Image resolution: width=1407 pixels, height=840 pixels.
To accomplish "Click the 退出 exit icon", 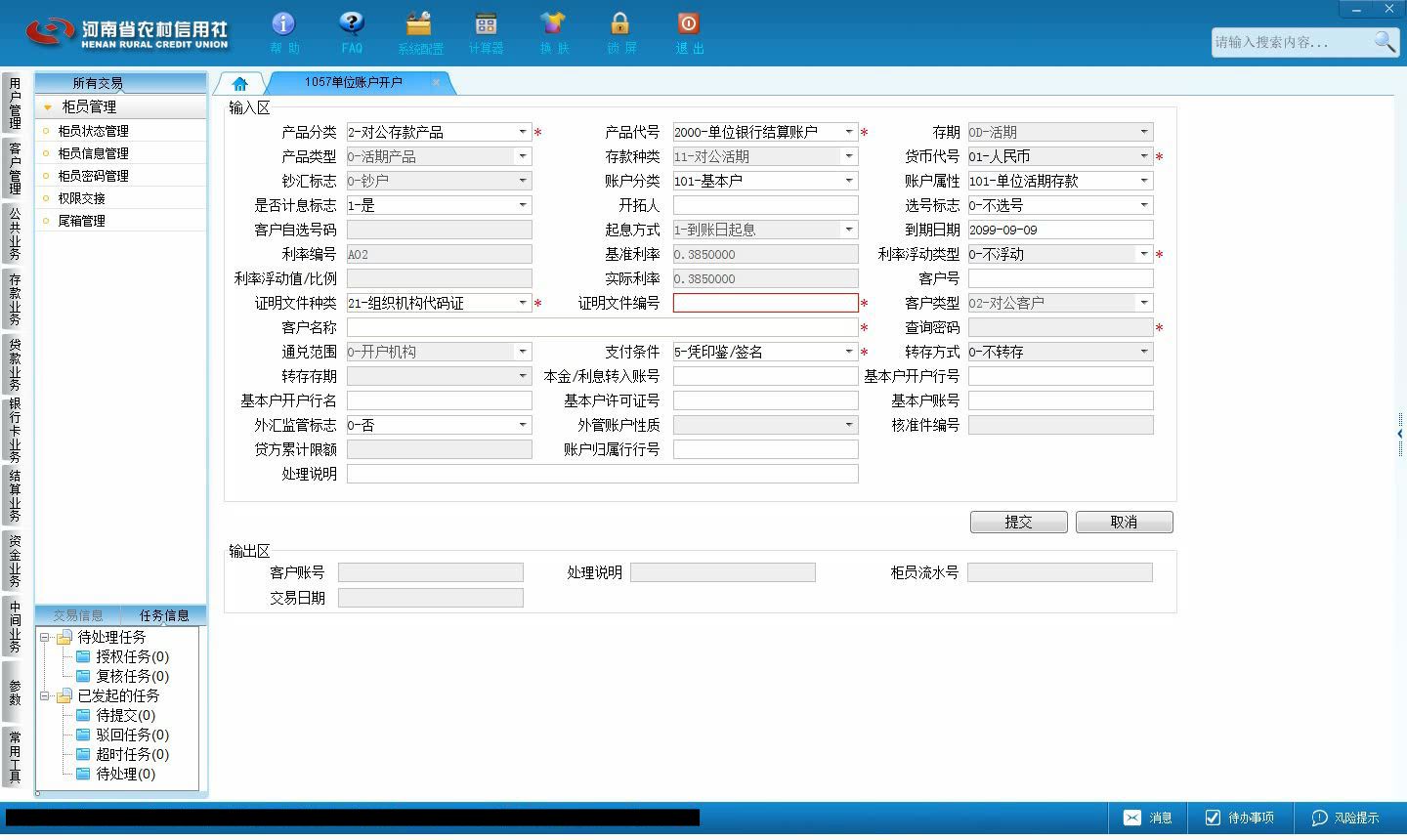I will [x=689, y=32].
